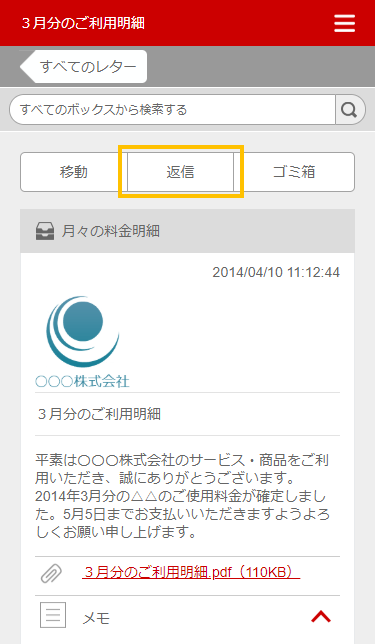375x644 pixels.
Task: Tap the magnifying glass search icon
Action: [x=350, y=110]
